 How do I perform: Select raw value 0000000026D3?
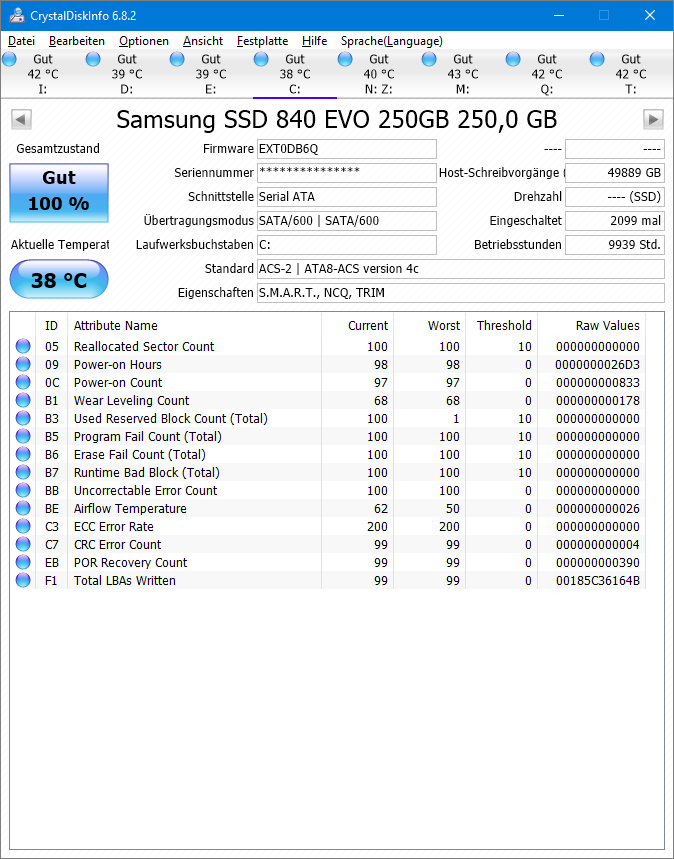(597, 364)
